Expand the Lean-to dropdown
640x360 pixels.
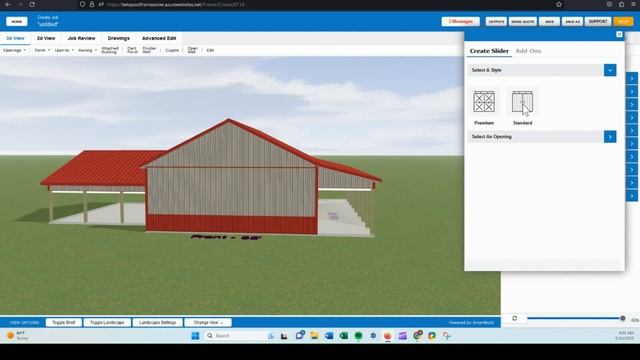[64, 50]
